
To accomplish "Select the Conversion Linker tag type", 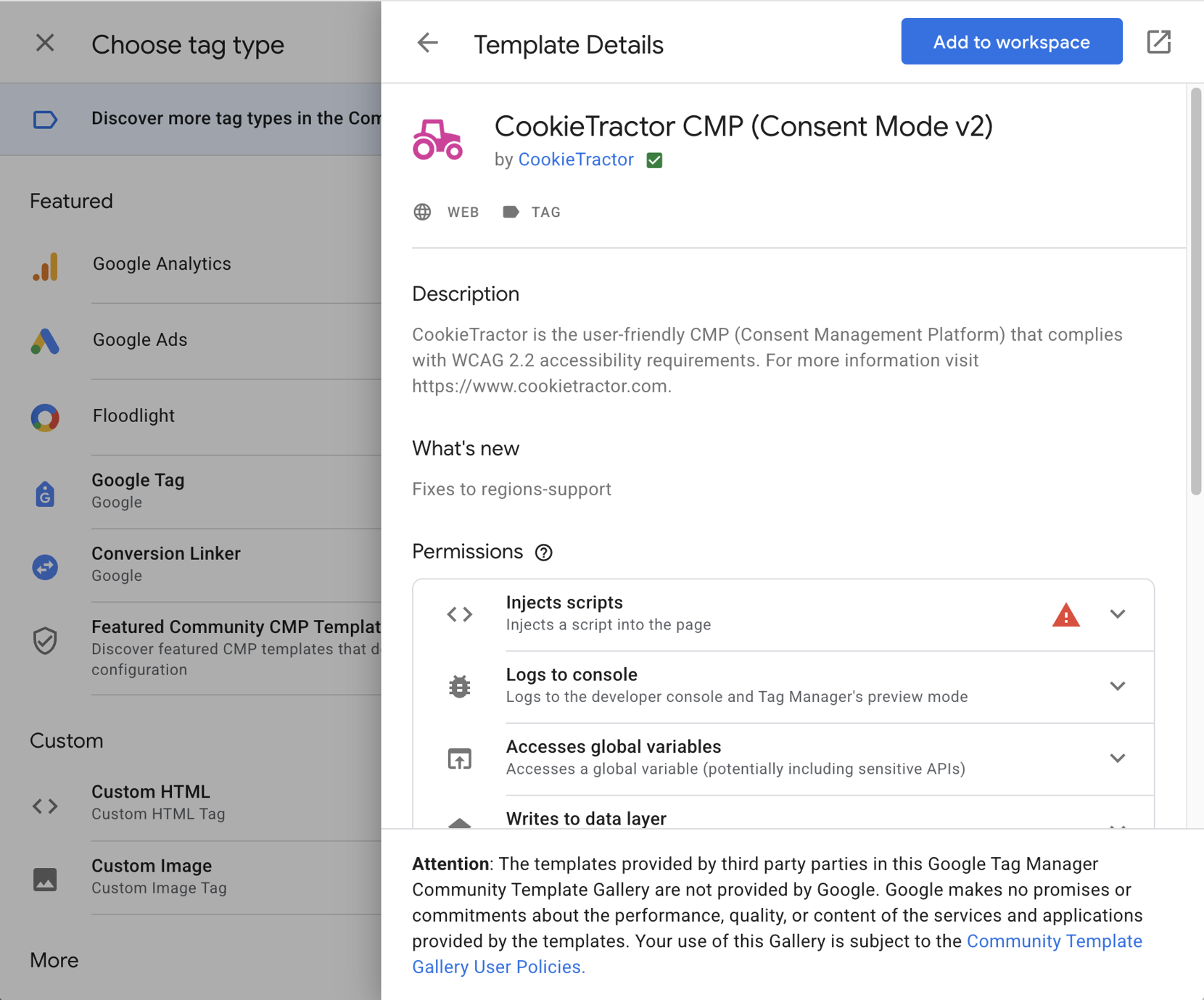I will [x=165, y=563].
